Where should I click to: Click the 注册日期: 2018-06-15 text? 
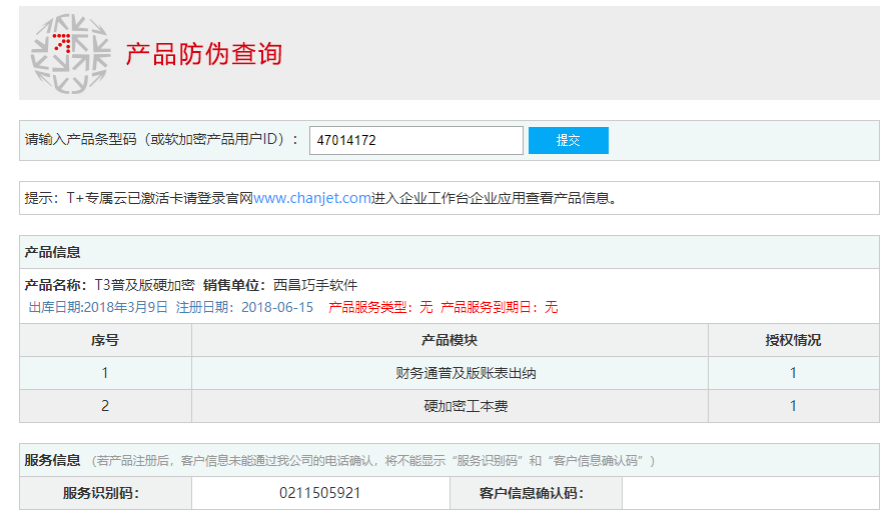point(245,307)
